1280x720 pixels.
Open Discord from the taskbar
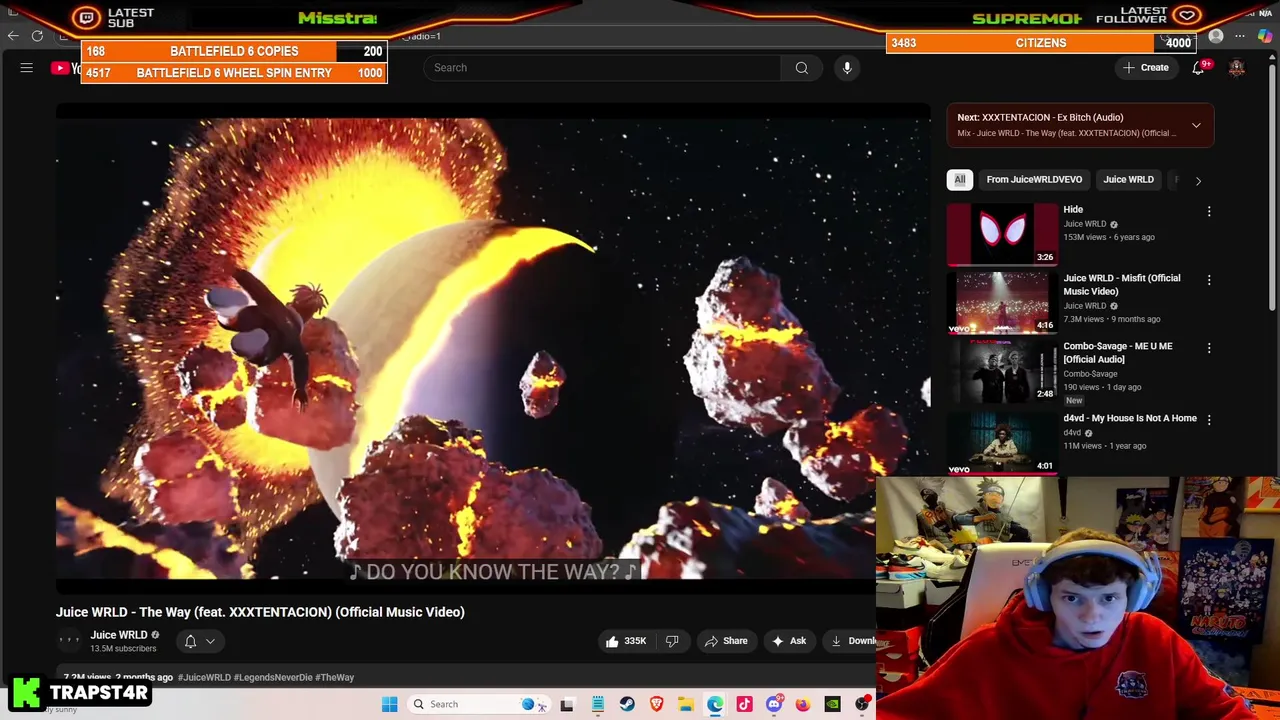click(x=774, y=704)
